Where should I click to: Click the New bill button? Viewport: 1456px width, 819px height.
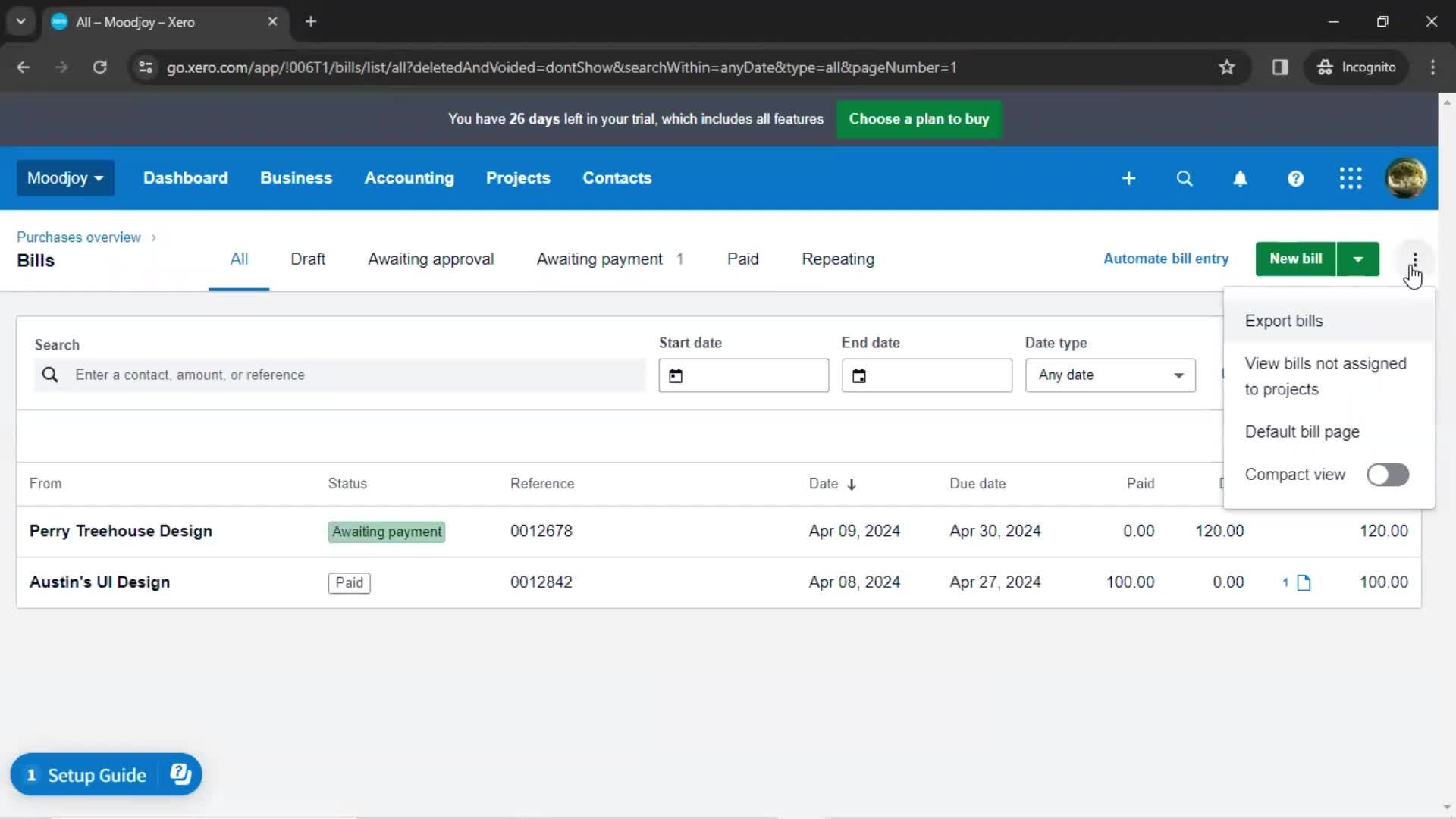[x=1295, y=259]
